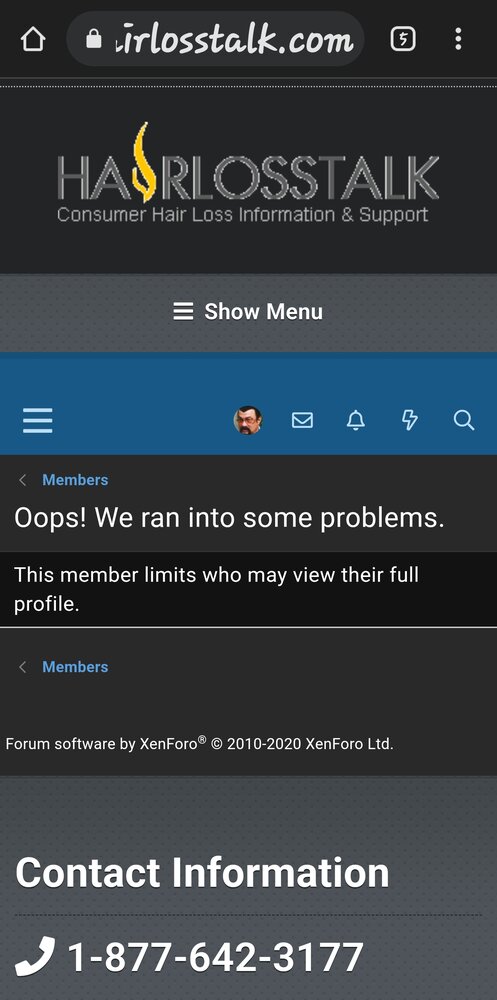Viewport: 497px width, 1000px height.
Task: Open the alerts bell notifications
Action: (356, 420)
